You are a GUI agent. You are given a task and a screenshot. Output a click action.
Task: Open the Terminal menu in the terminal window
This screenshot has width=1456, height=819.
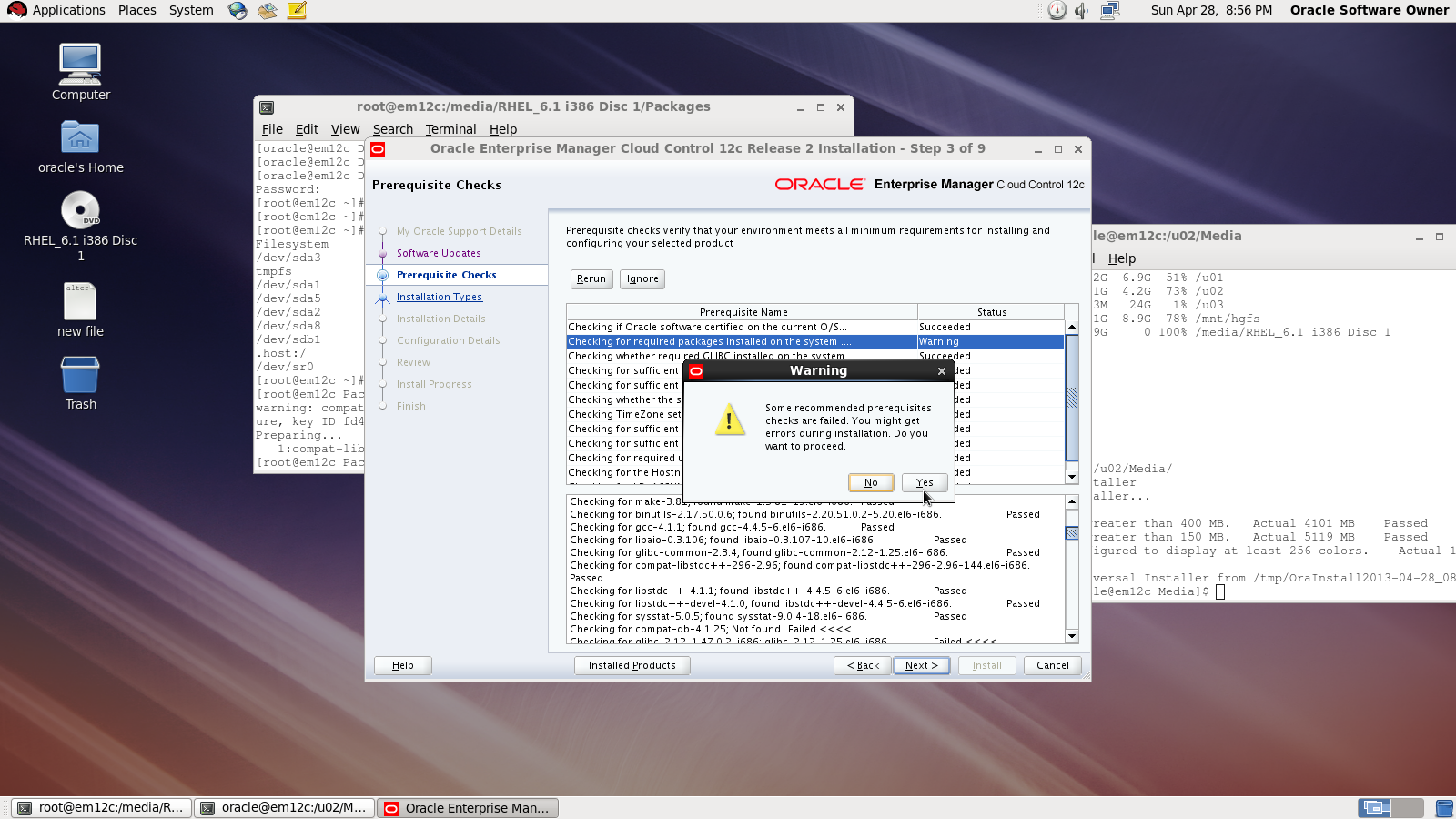point(450,129)
